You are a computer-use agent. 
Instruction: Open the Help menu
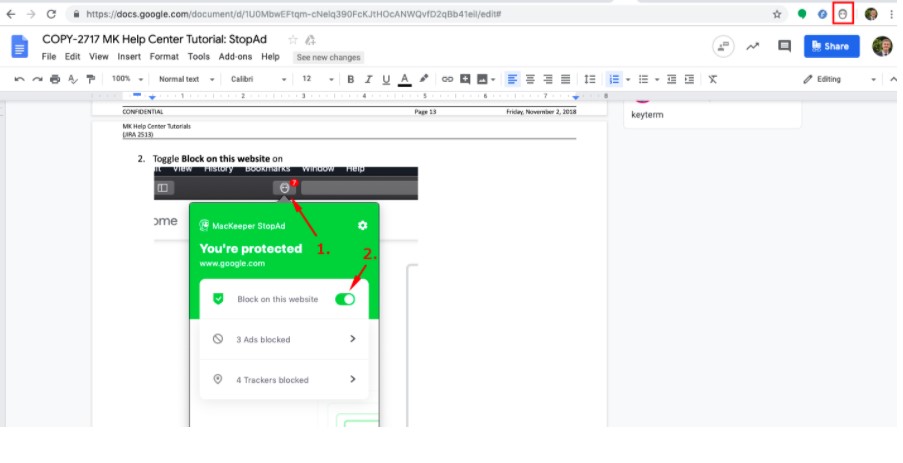click(x=270, y=56)
